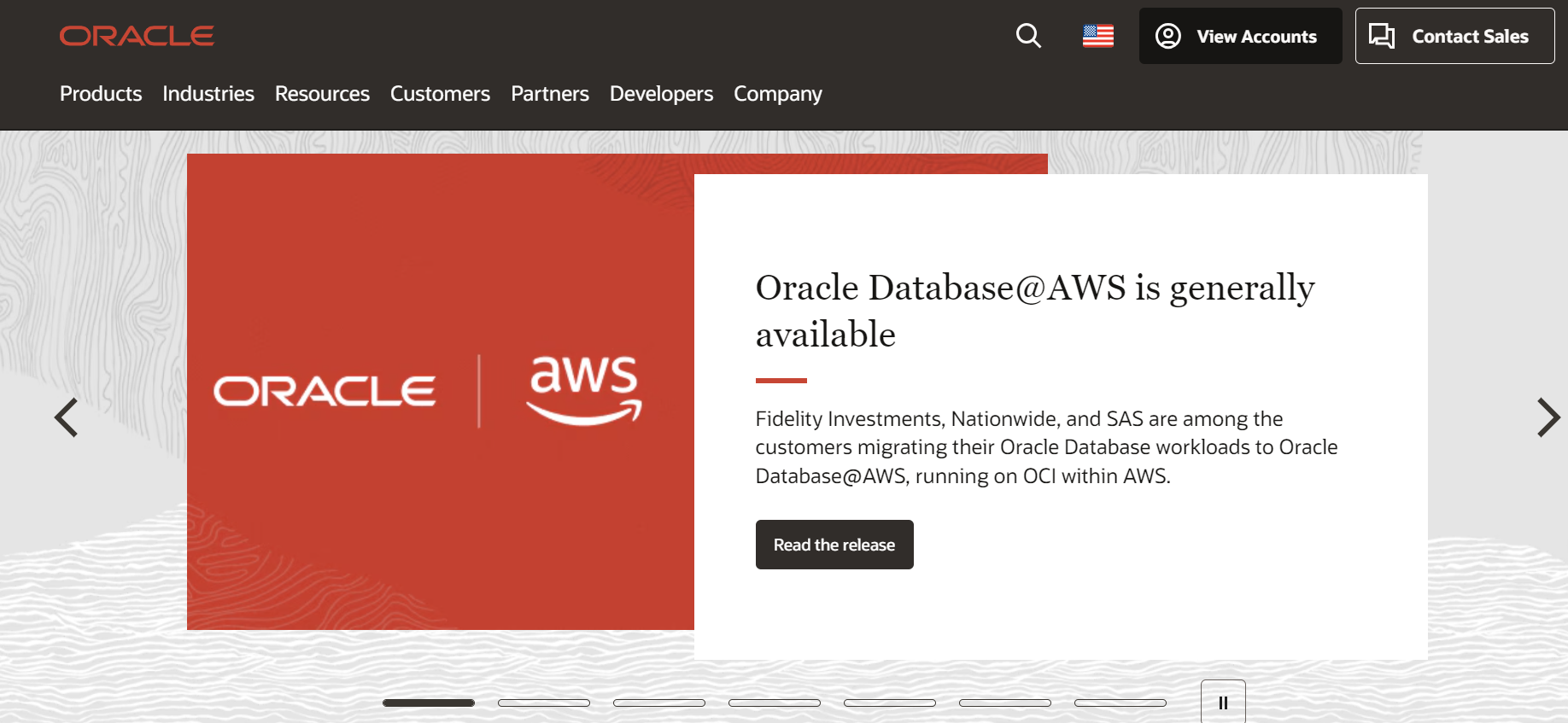Pause the carousel autoplay
1568x723 pixels.
tap(1223, 703)
